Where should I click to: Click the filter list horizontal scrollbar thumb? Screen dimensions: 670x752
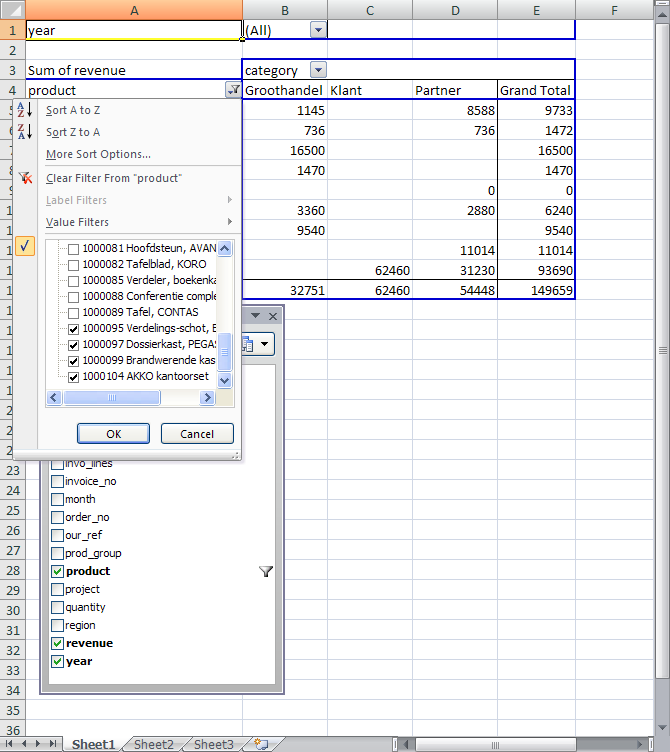pos(111,398)
